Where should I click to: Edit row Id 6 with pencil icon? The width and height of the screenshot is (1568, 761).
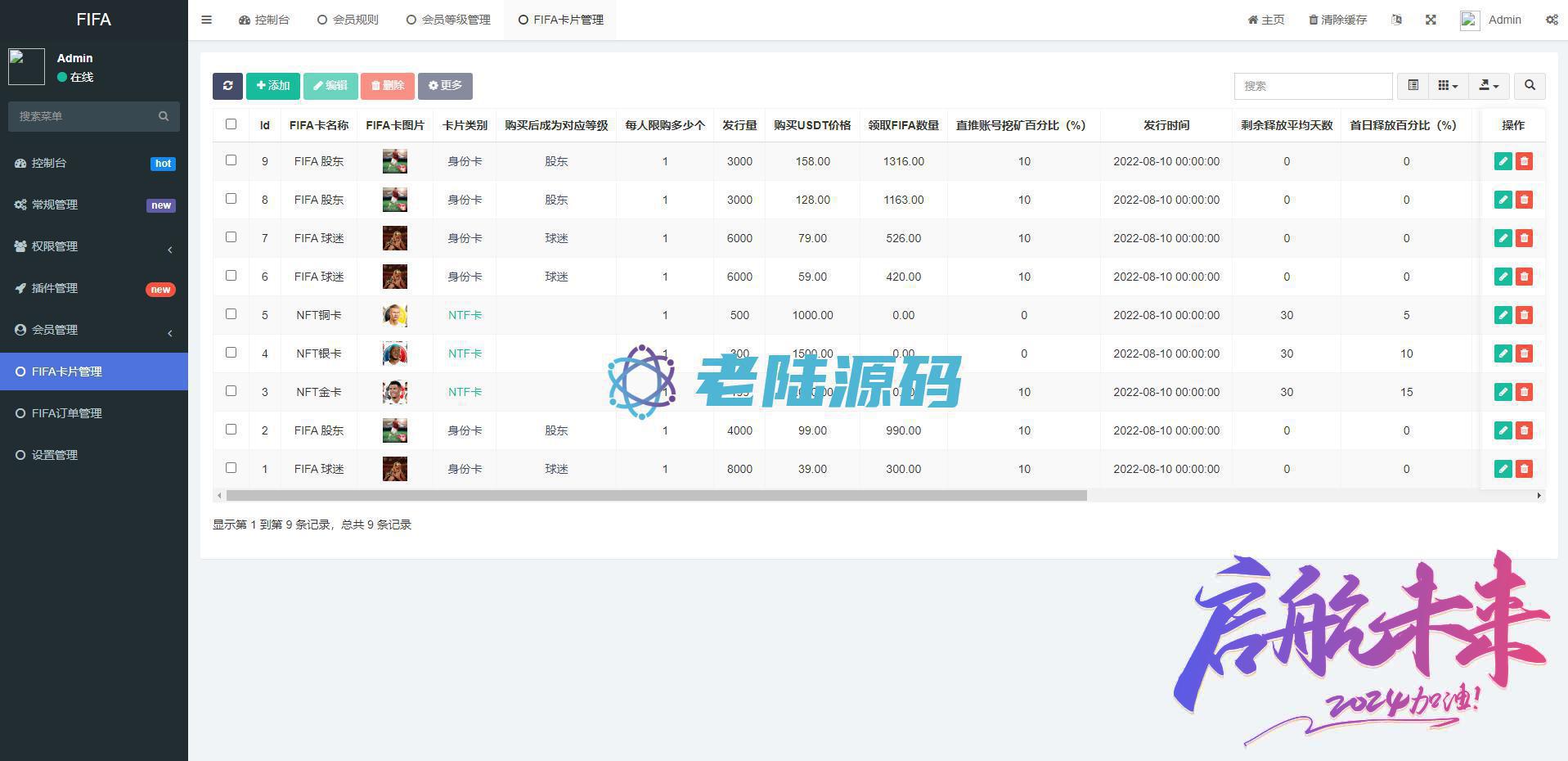(x=1503, y=277)
